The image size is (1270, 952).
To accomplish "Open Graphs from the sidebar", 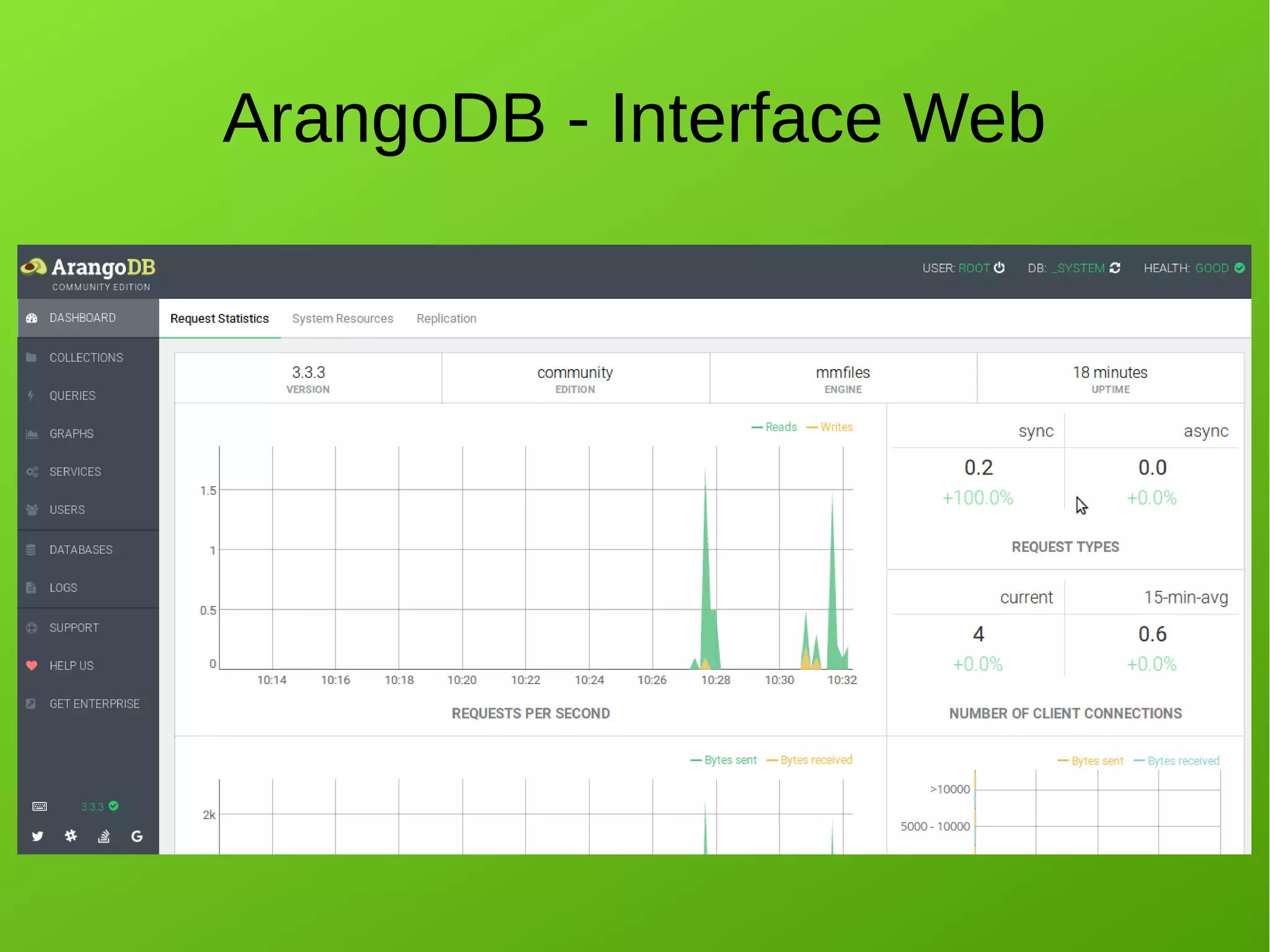I will point(88,434).
